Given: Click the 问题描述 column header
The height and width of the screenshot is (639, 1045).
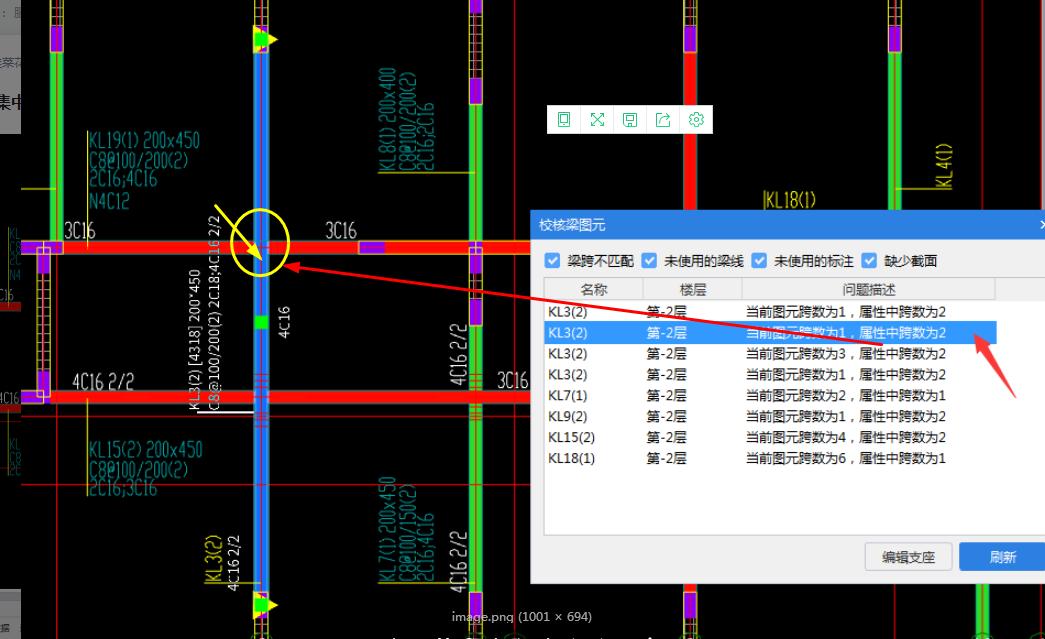Looking at the screenshot, I should [868, 289].
